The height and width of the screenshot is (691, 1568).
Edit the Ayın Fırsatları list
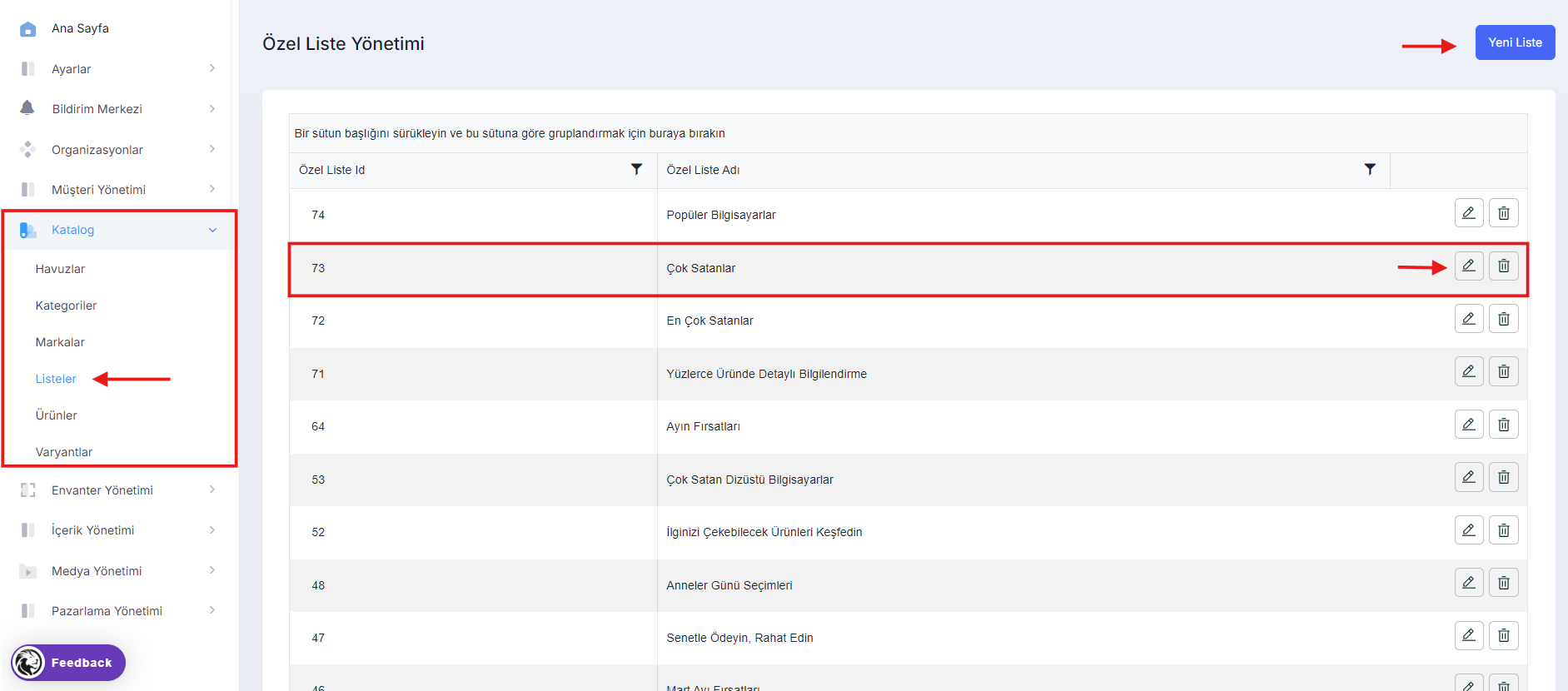point(1469,425)
